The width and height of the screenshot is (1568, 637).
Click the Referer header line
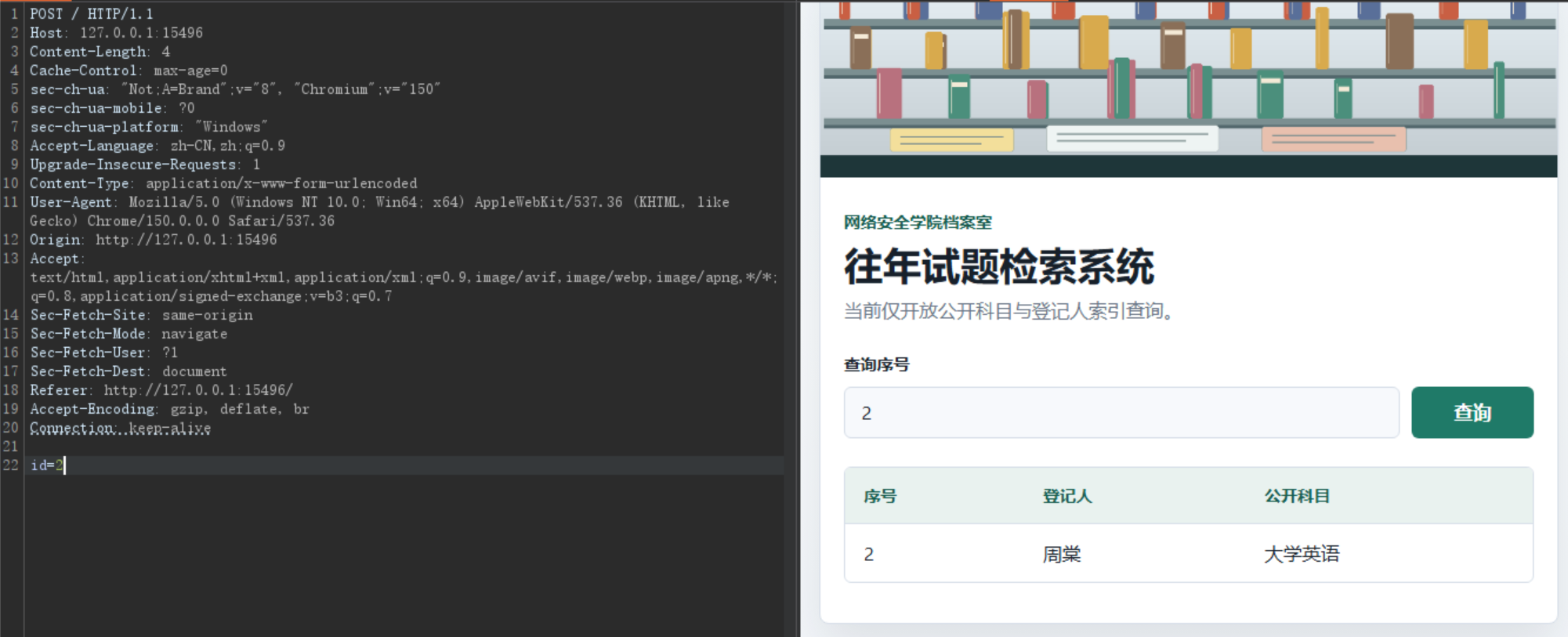click(x=161, y=390)
